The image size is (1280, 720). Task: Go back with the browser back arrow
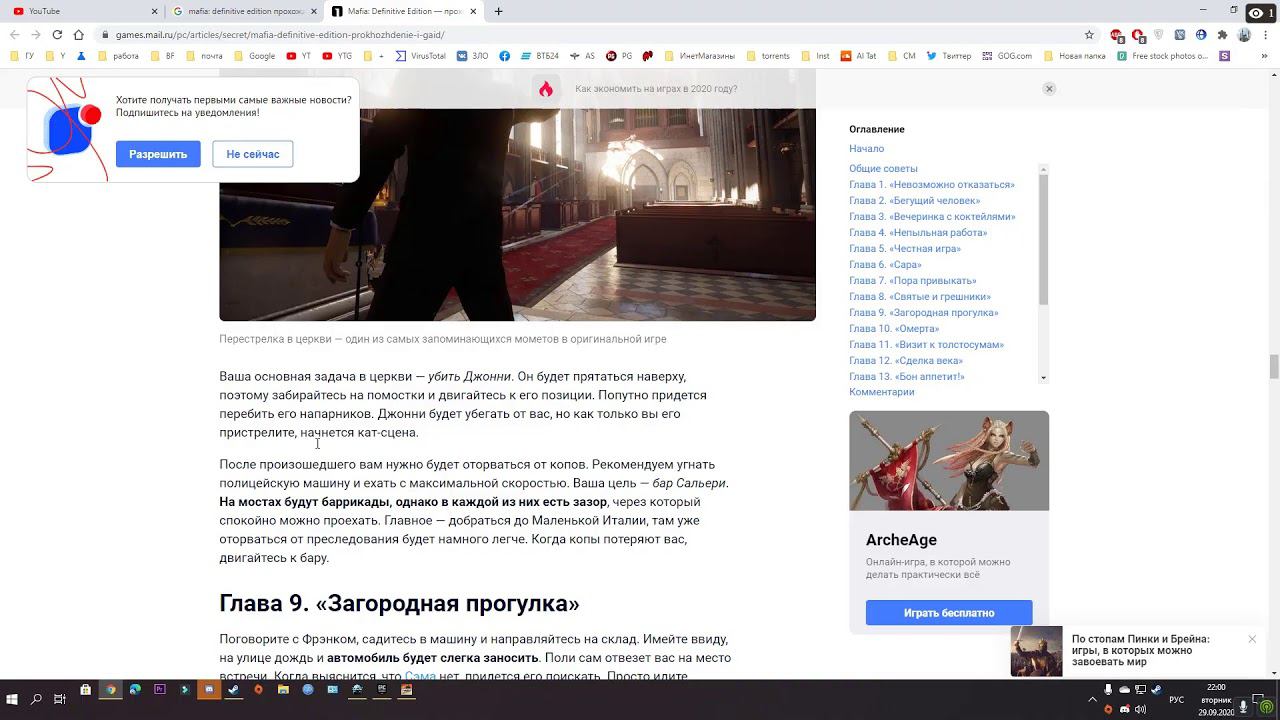point(14,34)
